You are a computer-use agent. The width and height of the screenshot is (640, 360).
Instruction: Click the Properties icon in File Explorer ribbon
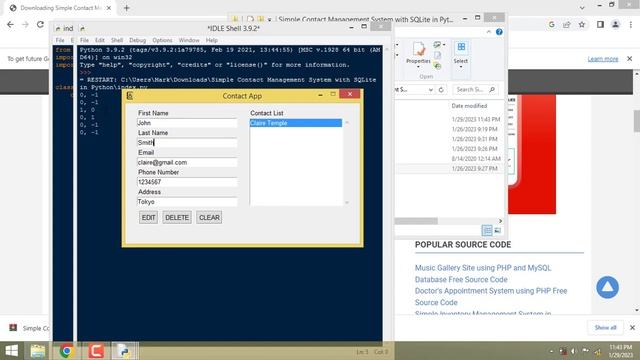tap(419, 49)
